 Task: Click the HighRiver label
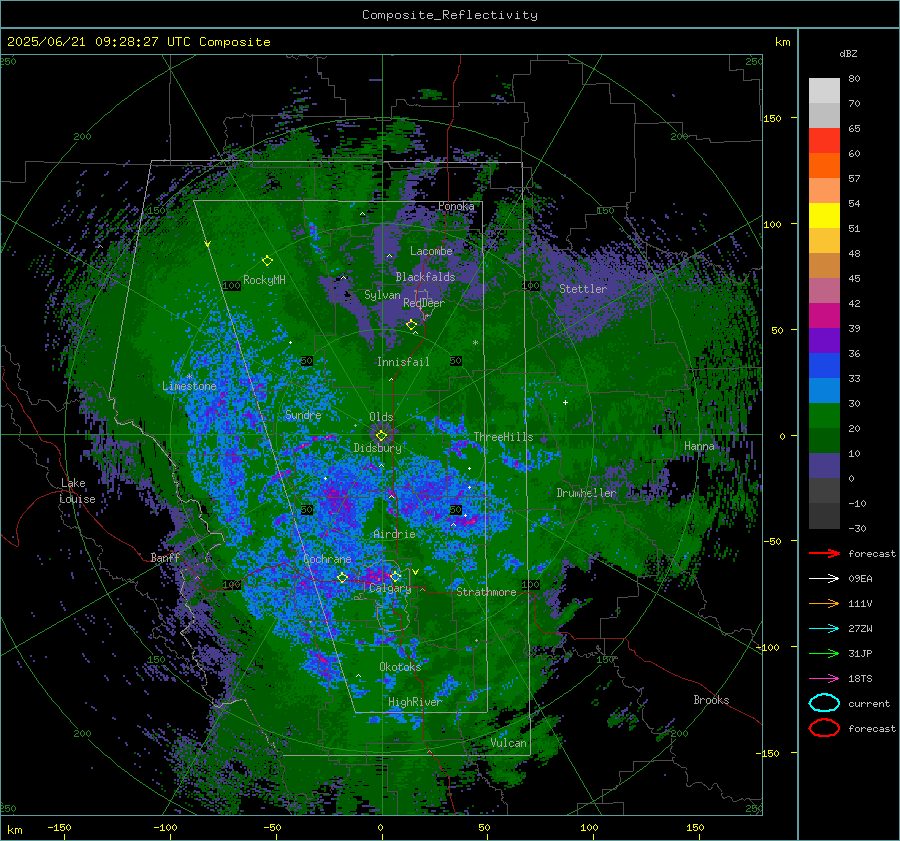click(415, 702)
